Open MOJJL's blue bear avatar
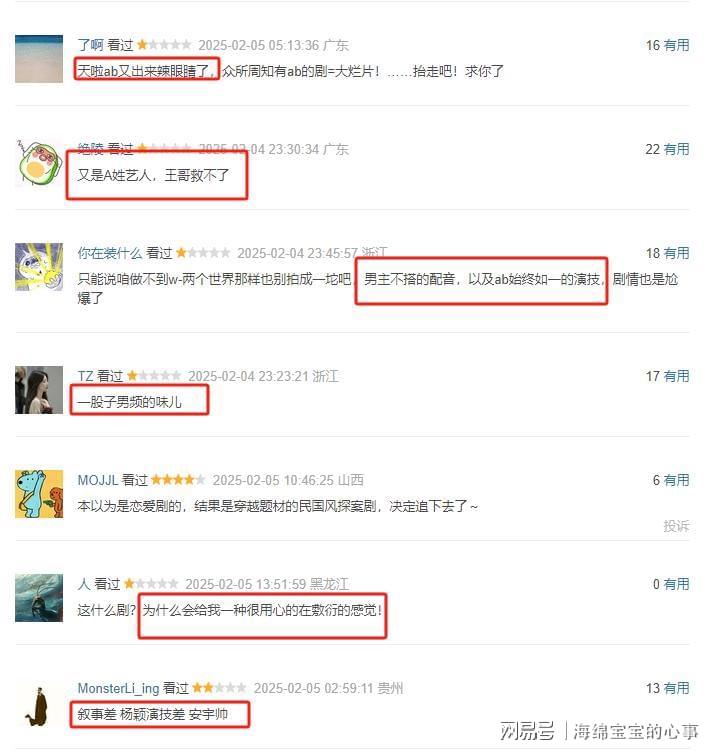This screenshot has height=751, width=717. pyautogui.click(x=39, y=494)
